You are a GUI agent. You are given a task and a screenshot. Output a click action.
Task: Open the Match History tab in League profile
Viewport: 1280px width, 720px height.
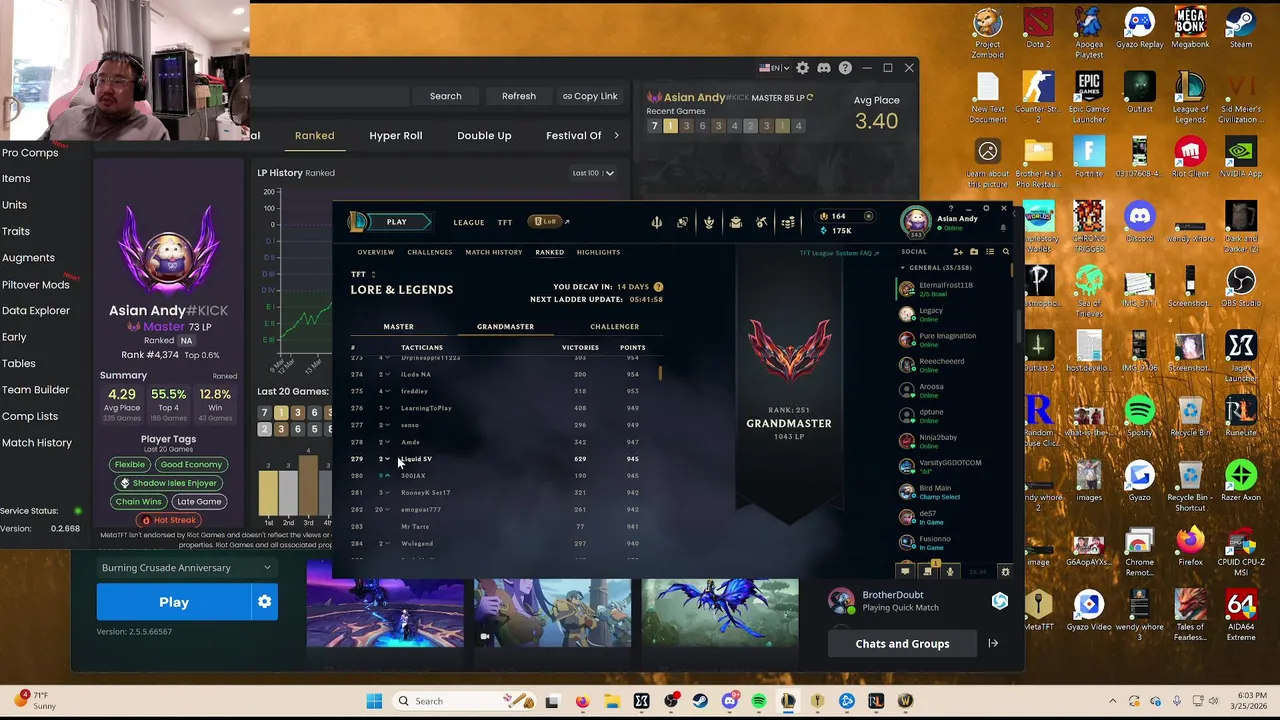(x=493, y=252)
